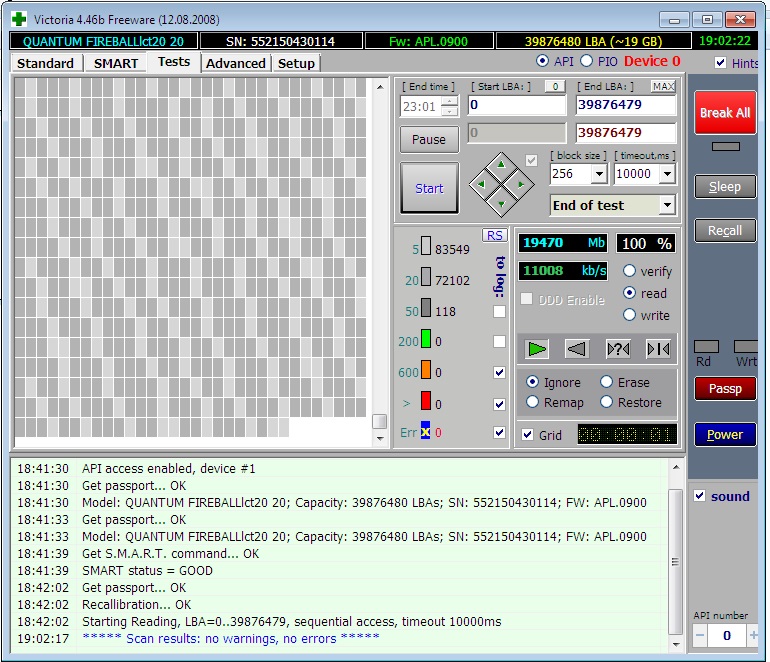The width and height of the screenshot is (770, 662).
Task: Click the right arrow on diamond navigator
Action: [521, 185]
